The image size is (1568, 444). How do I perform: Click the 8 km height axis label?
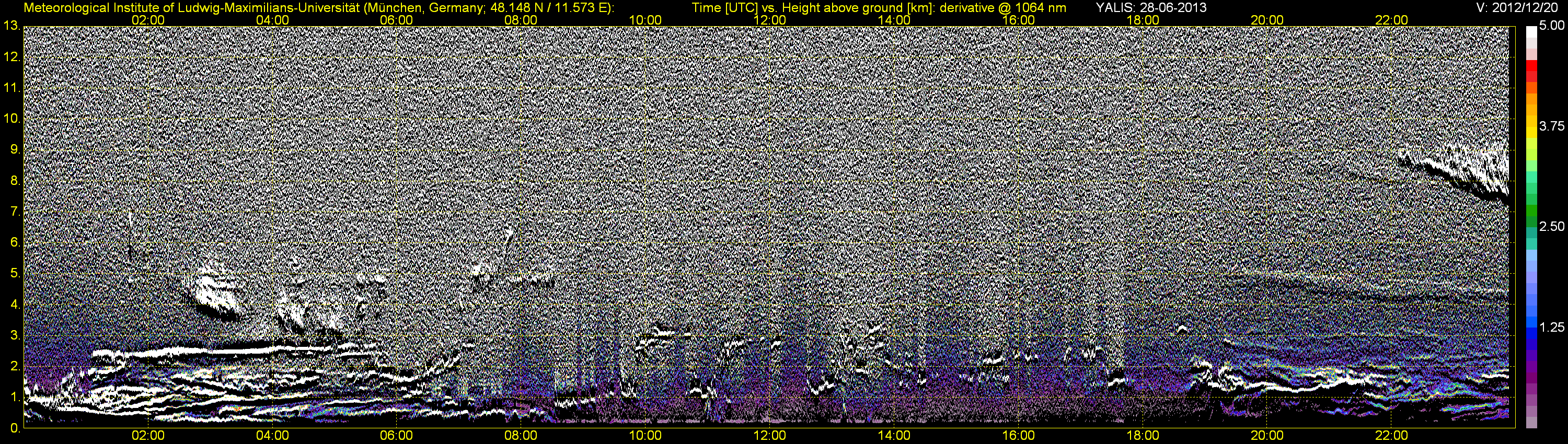(x=15, y=181)
